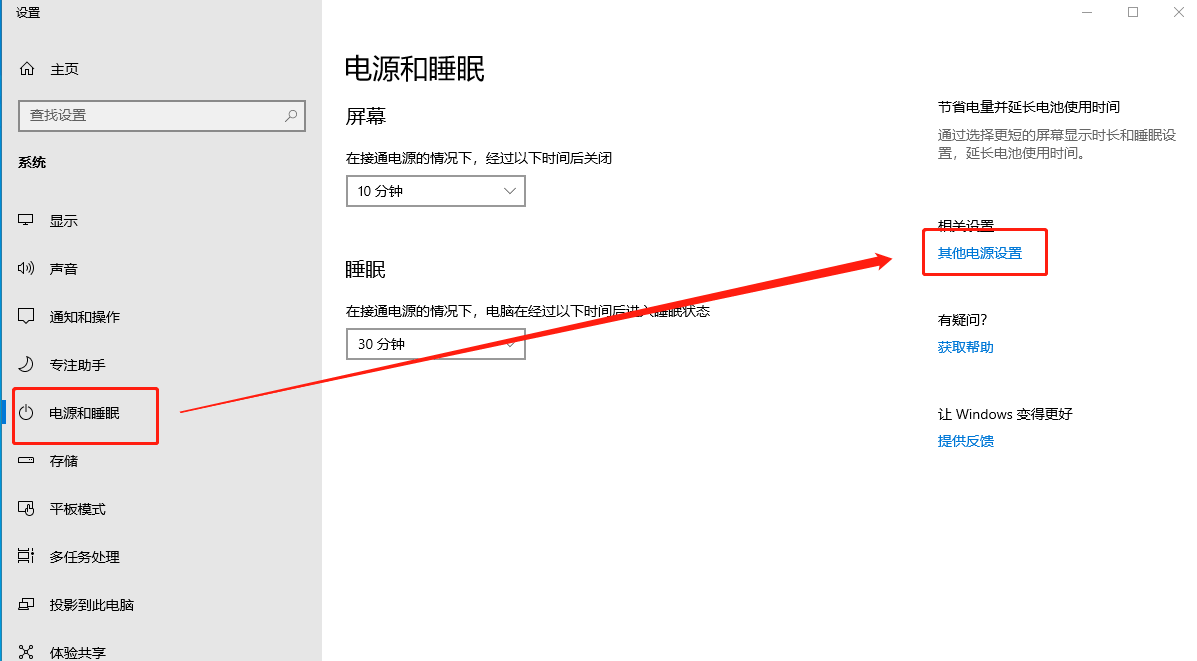Select the 显示 icon in sidebar
1197x661 pixels.
click(x=25, y=220)
